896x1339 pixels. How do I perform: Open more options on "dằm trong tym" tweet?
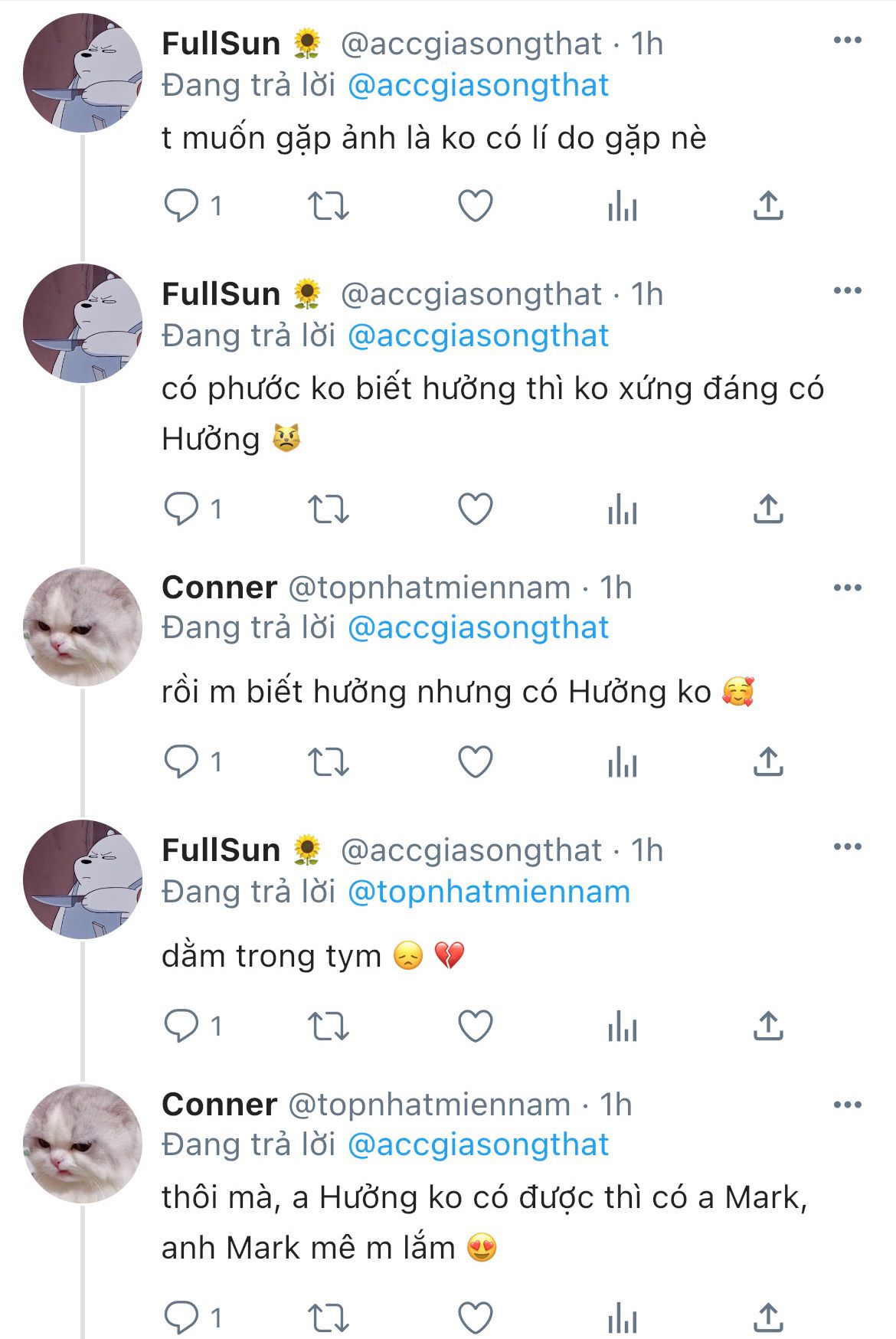tap(847, 846)
